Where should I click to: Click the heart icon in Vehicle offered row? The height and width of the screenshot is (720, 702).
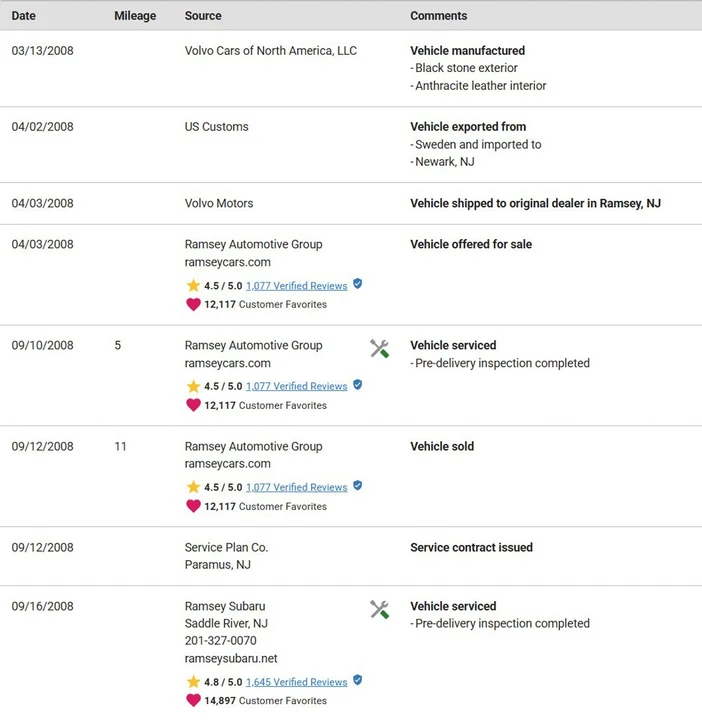193,304
